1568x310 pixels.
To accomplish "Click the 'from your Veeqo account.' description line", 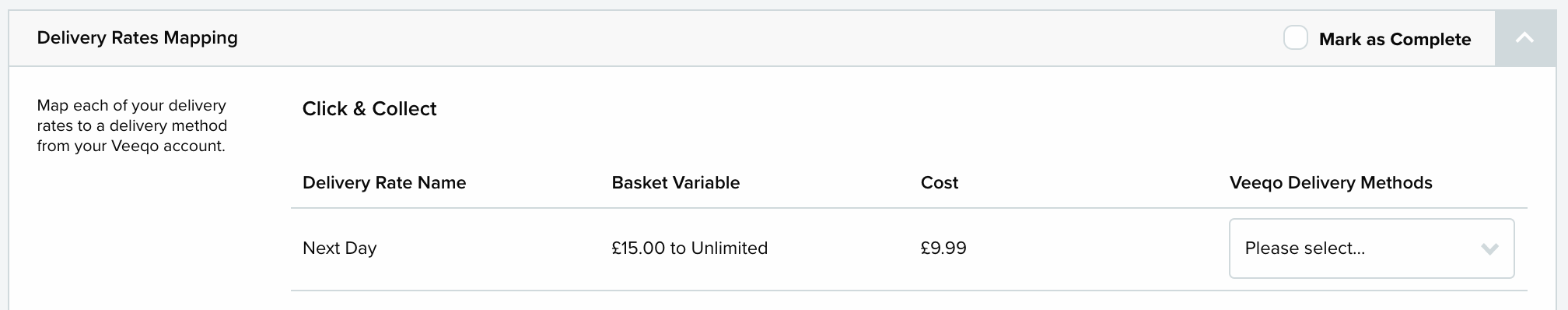I will (x=131, y=146).
